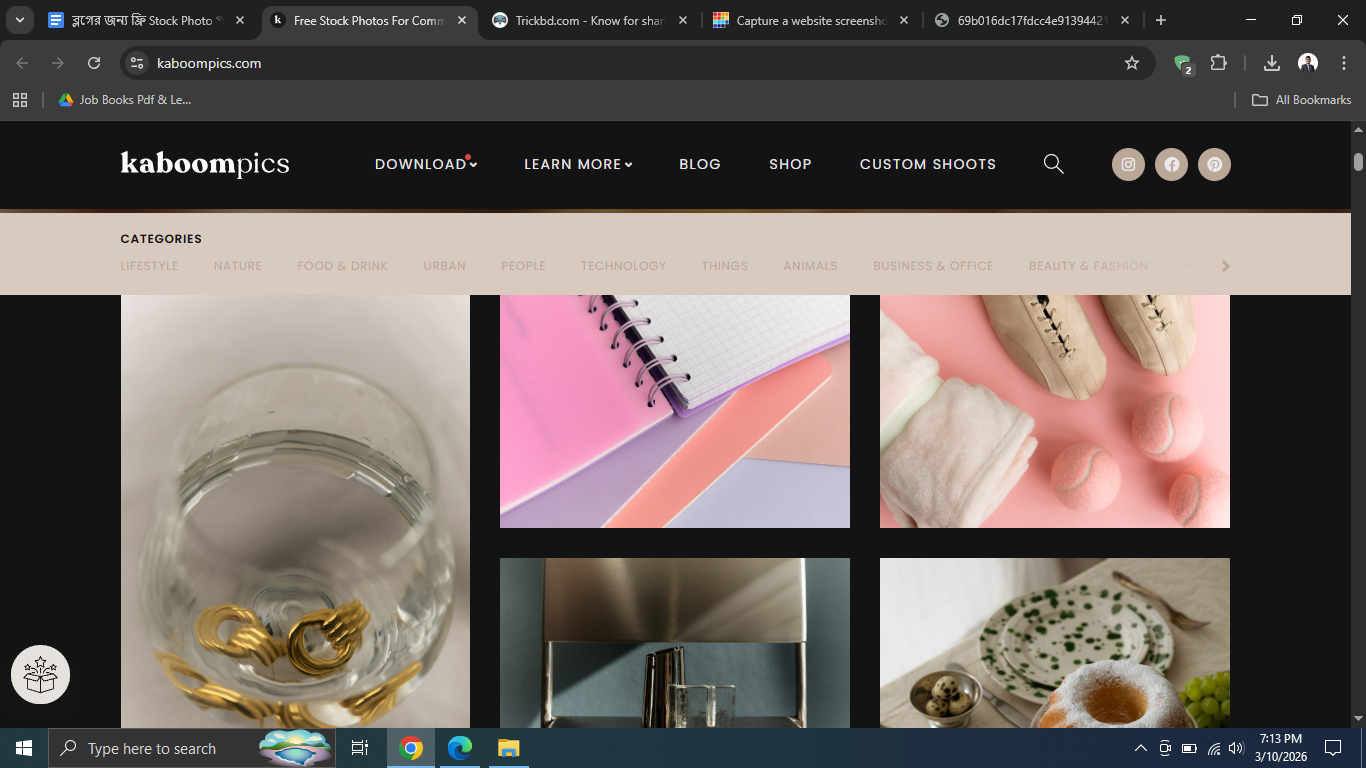Show hidden system tray icons
This screenshot has height=768, width=1366.
(x=1140, y=748)
